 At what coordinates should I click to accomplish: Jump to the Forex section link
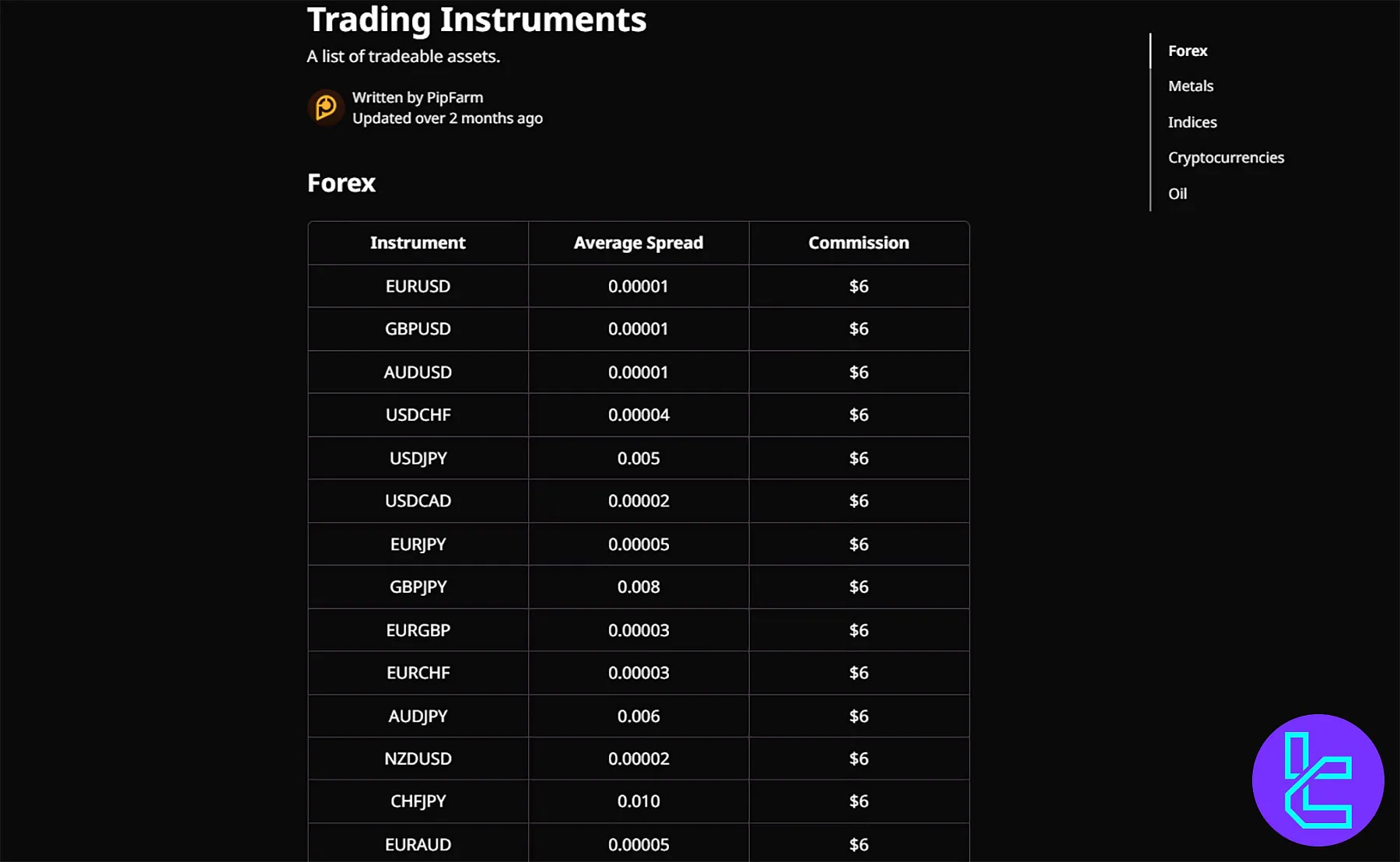click(1187, 51)
